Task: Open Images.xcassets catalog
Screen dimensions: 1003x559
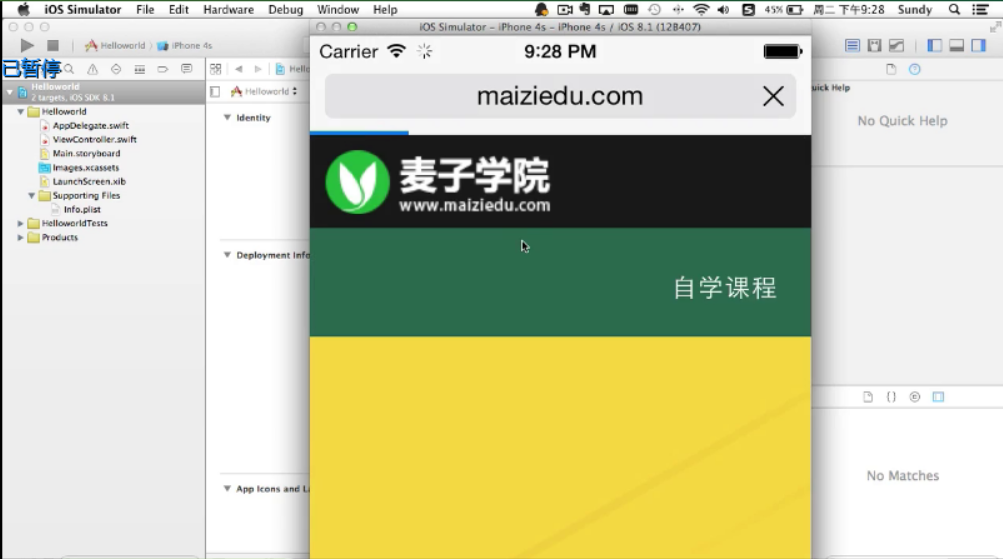Action: coord(85,168)
